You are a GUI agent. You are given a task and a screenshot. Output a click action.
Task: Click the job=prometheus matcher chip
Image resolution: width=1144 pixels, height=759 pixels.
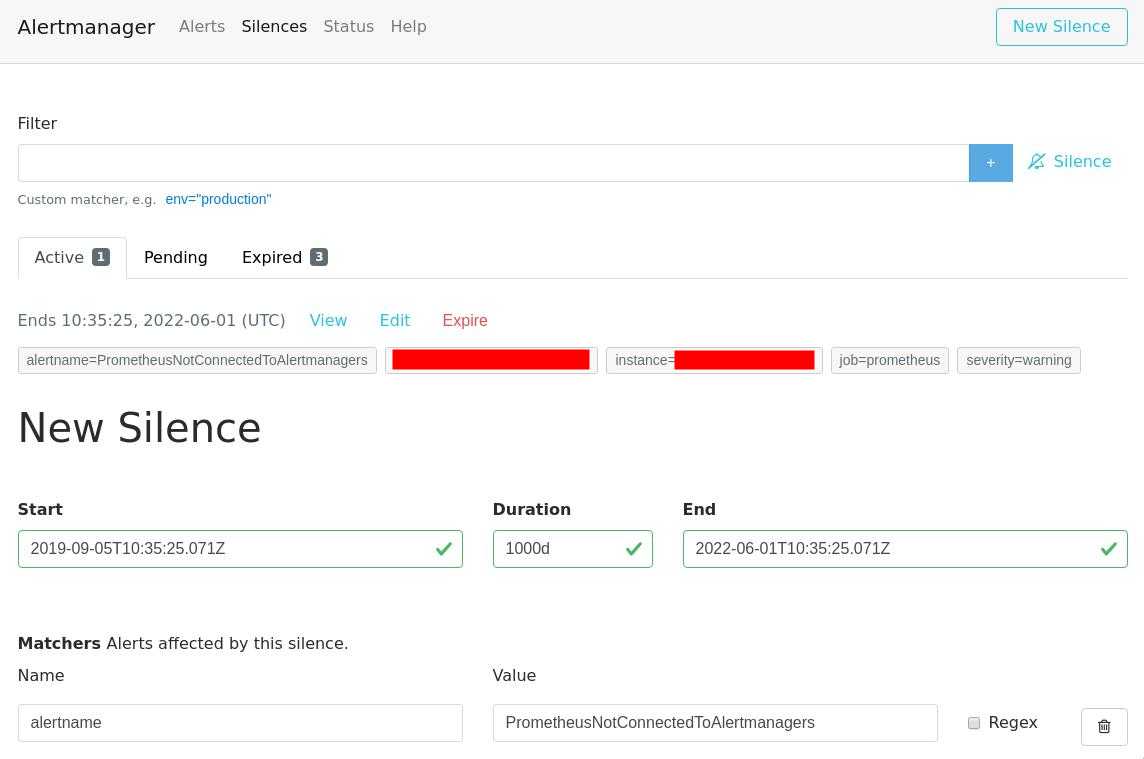889,360
